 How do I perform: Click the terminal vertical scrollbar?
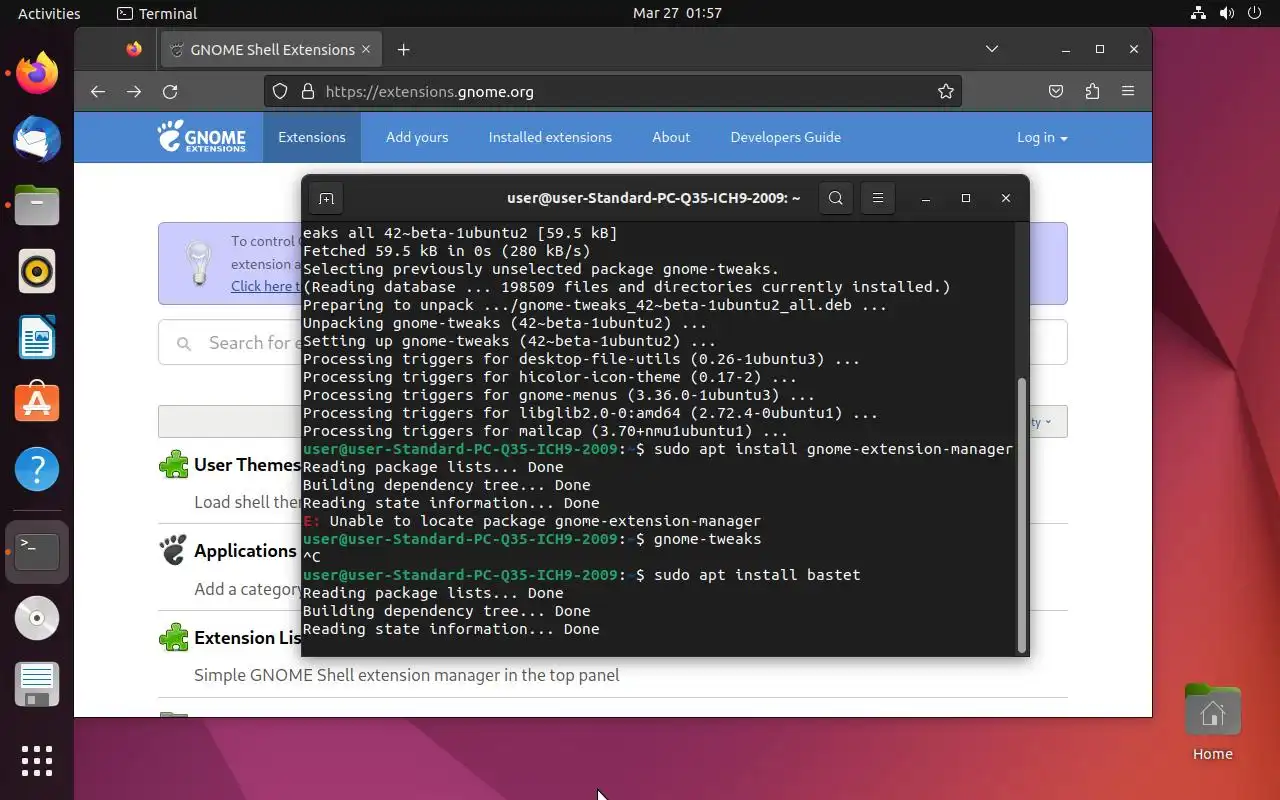1022,513
